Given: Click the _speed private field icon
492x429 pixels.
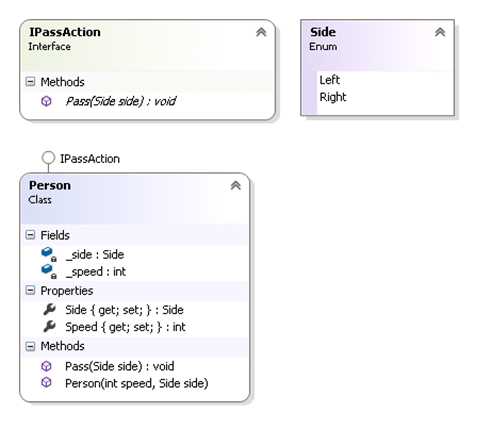Looking at the screenshot, I should tap(49, 271).
